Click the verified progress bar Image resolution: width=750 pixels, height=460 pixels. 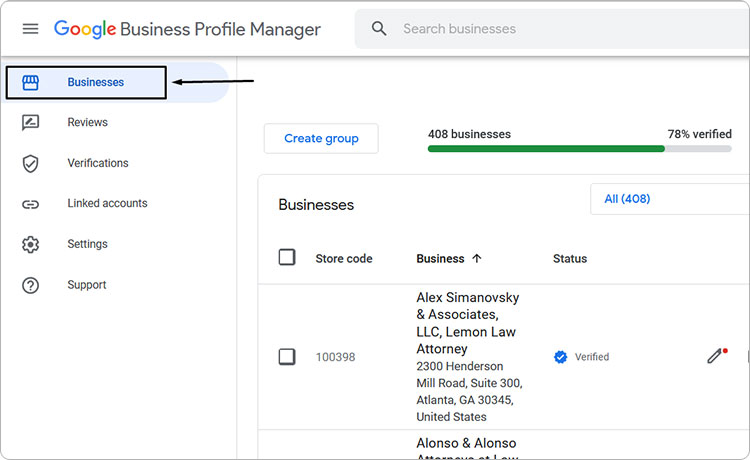click(x=579, y=149)
